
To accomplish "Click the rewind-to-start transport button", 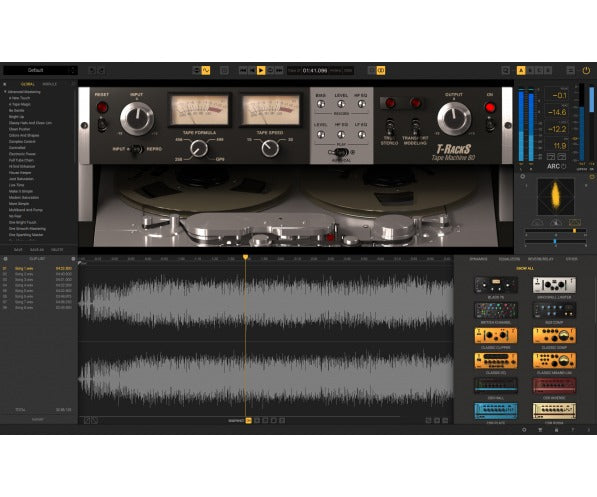I will [243, 70].
